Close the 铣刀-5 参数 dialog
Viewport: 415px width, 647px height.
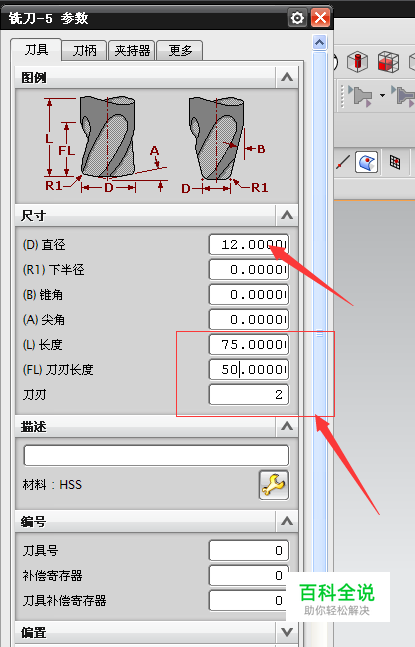coord(321,18)
